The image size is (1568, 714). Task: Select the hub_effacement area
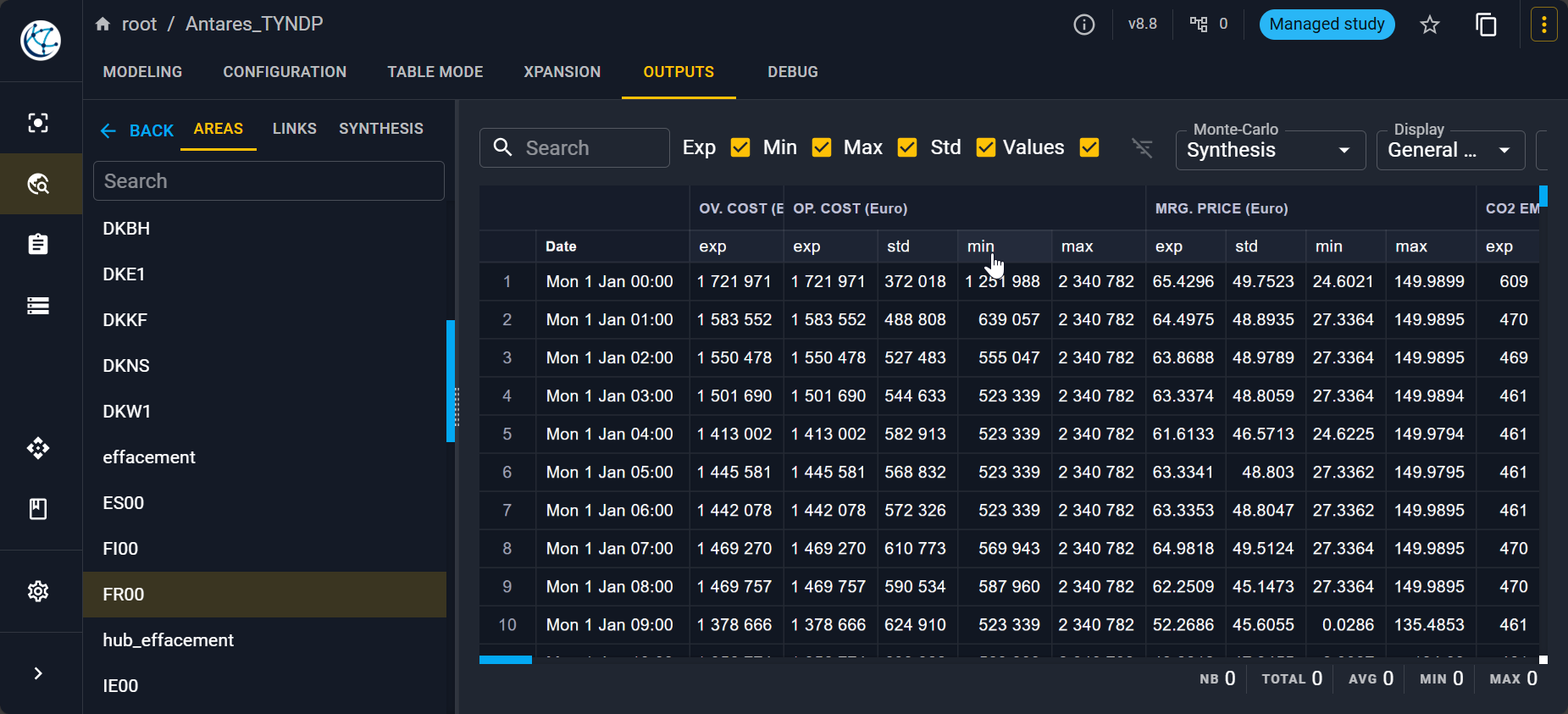[264, 640]
